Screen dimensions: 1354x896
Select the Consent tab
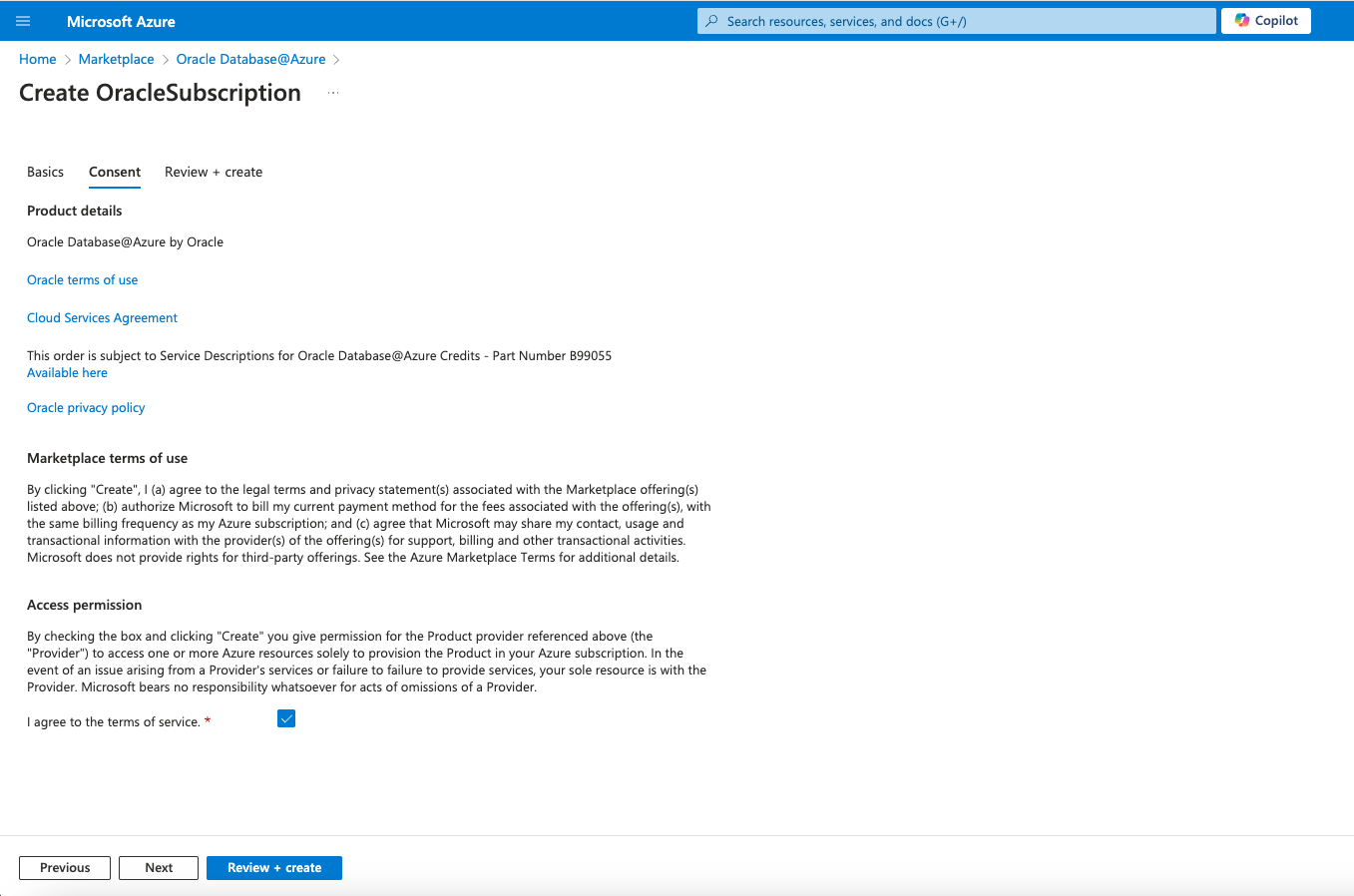tap(114, 172)
